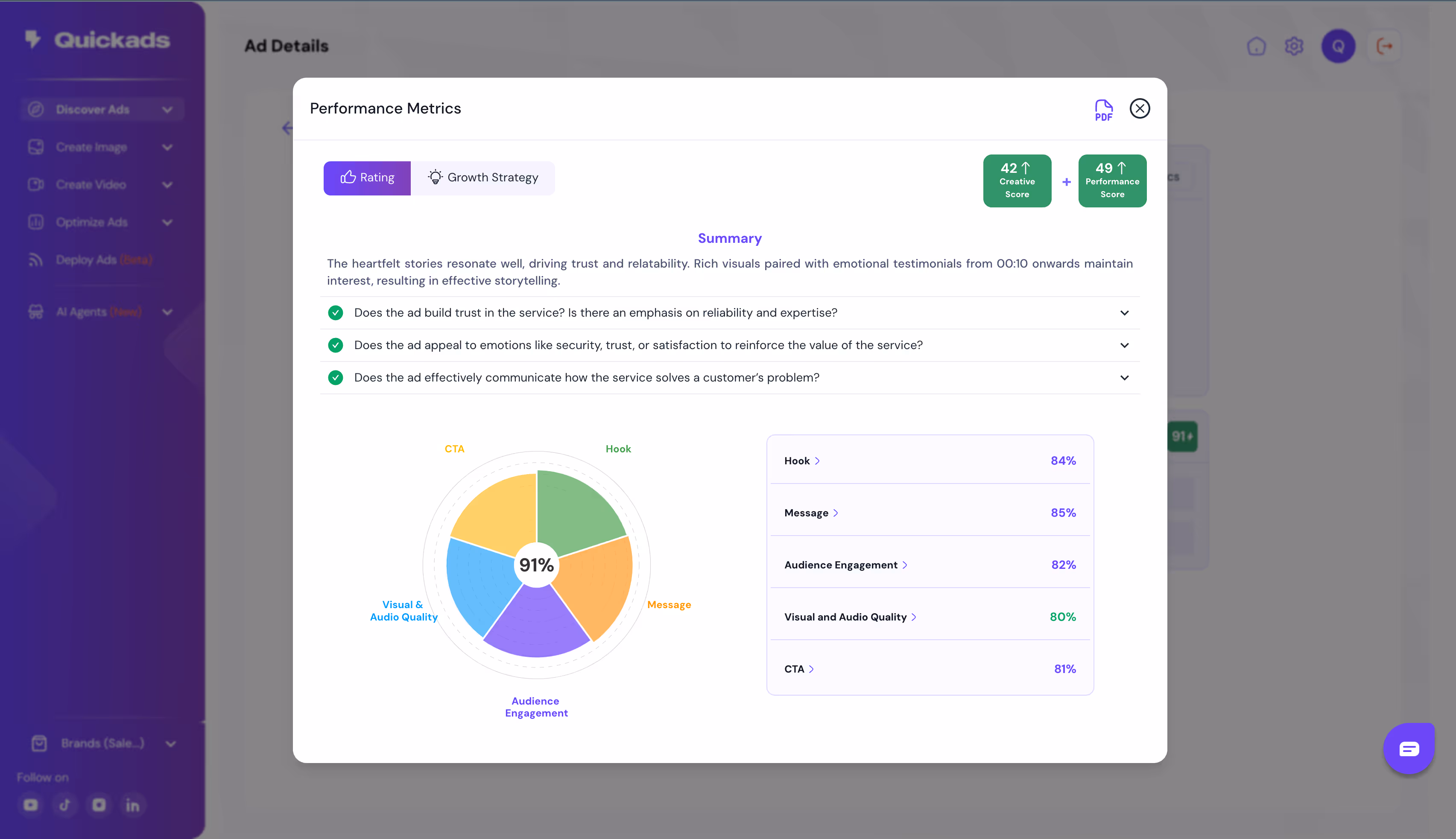Screen dimensions: 1456x839
Task: Click the back arrow on Ad Details
Action: point(287,128)
